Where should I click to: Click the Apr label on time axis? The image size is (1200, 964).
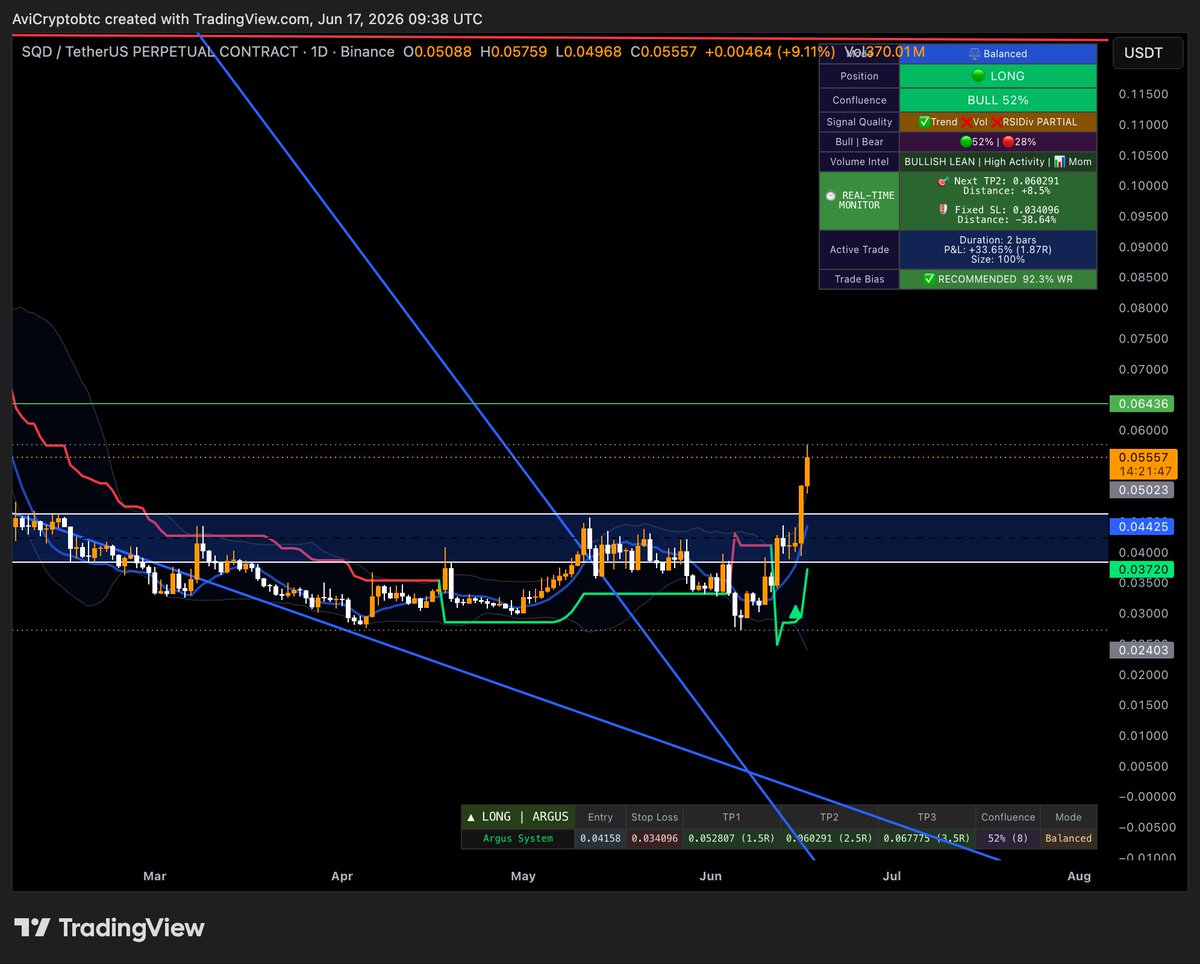342,876
